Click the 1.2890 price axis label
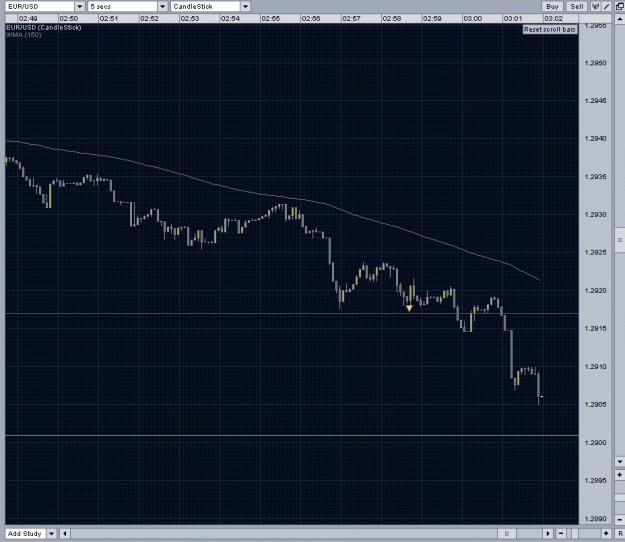625x542 pixels. pos(596,518)
